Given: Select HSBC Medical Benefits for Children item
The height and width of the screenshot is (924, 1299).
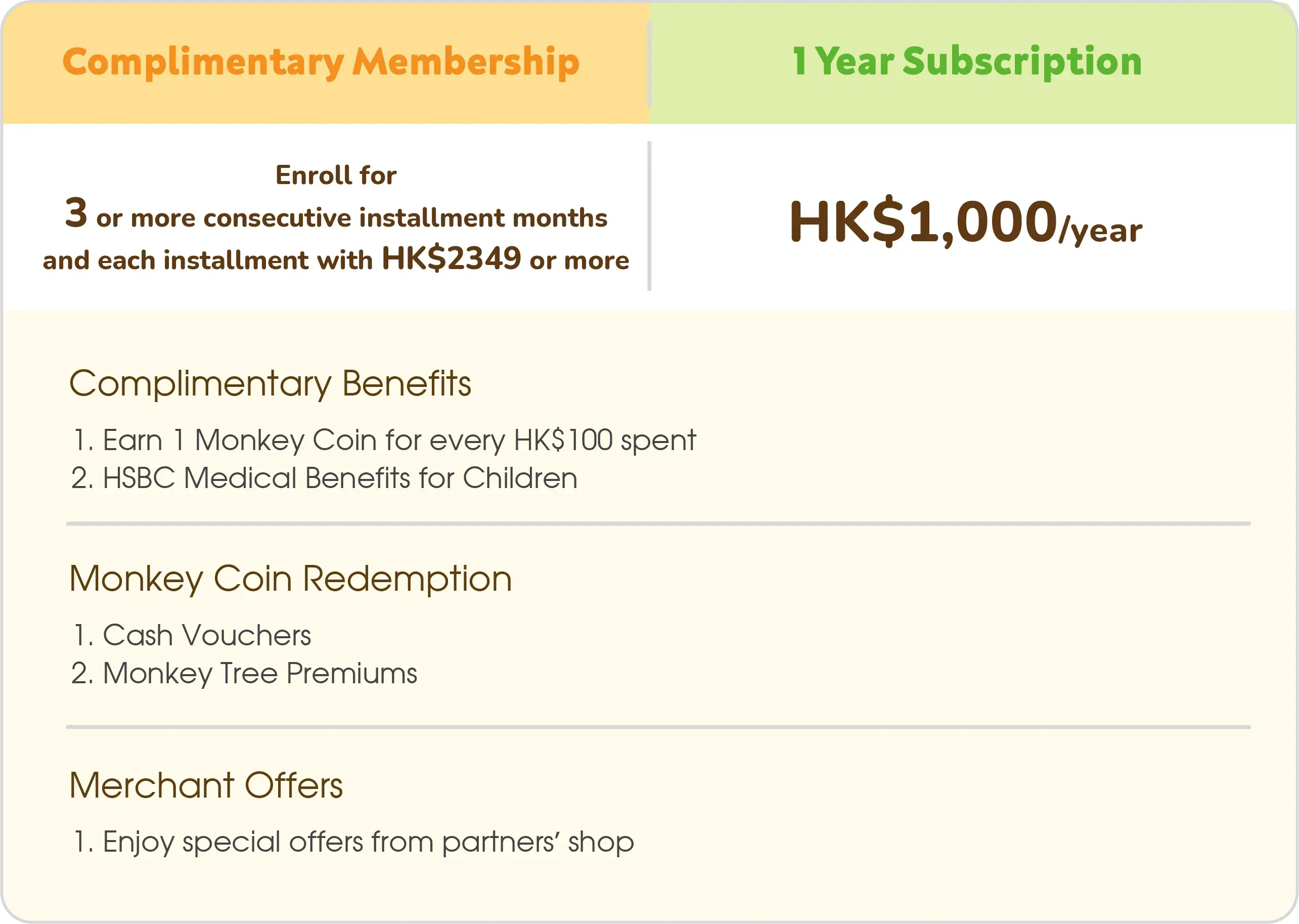Looking at the screenshot, I should point(324,478).
